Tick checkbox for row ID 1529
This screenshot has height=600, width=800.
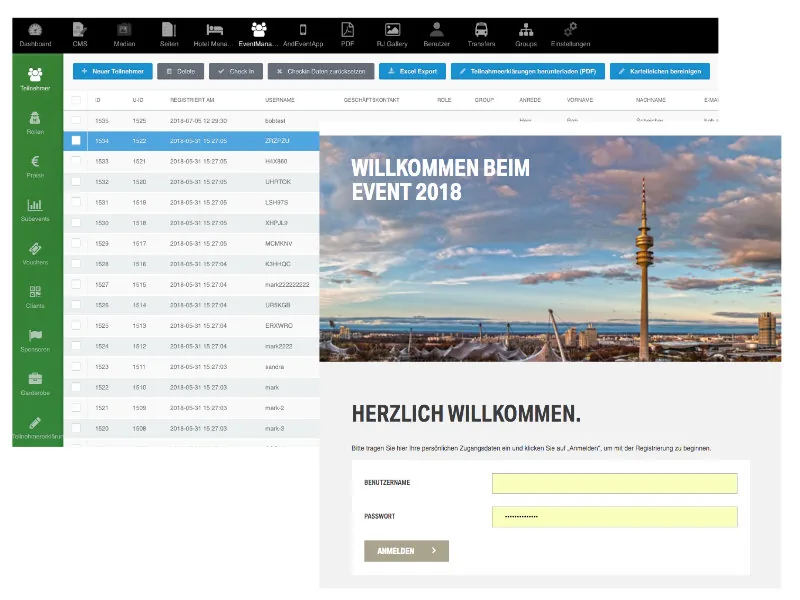(76, 243)
